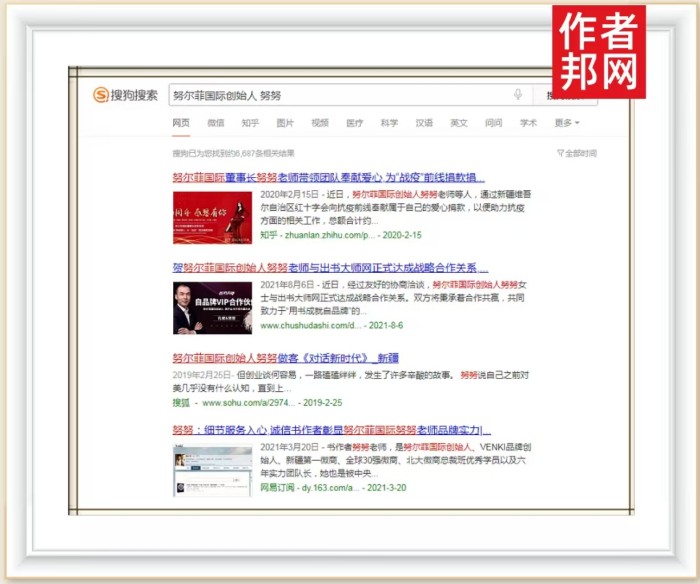Select the 科学 science tab
This screenshot has width=700, height=584.
point(389,123)
